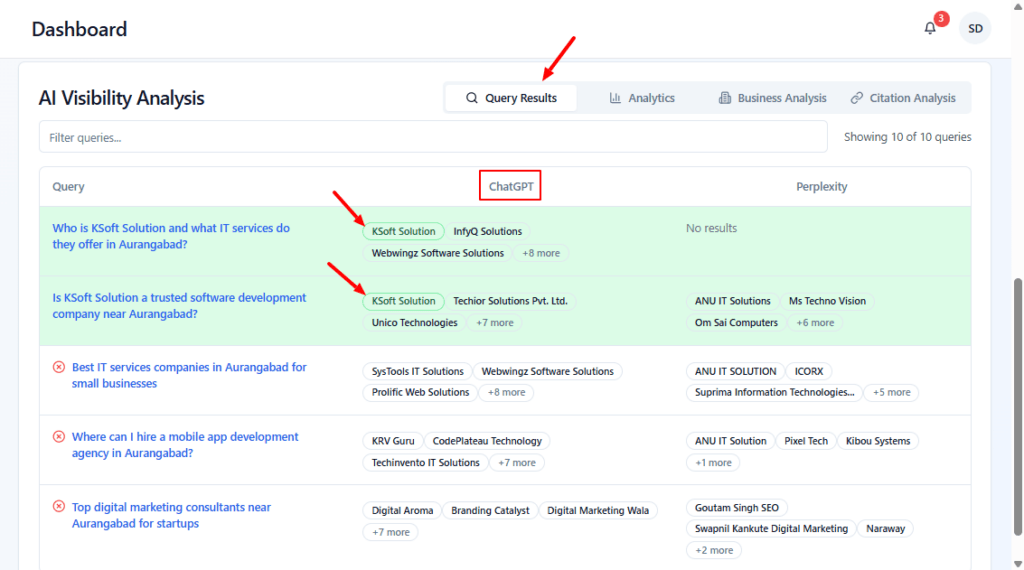Expand +6 more next to Om Sai Computers
Image resolution: width=1024 pixels, height=570 pixels.
[x=816, y=323]
